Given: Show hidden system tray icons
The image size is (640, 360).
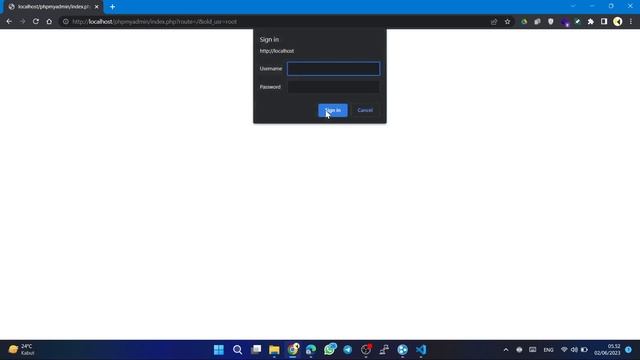Looking at the screenshot, I should click(x=506, y=350).
